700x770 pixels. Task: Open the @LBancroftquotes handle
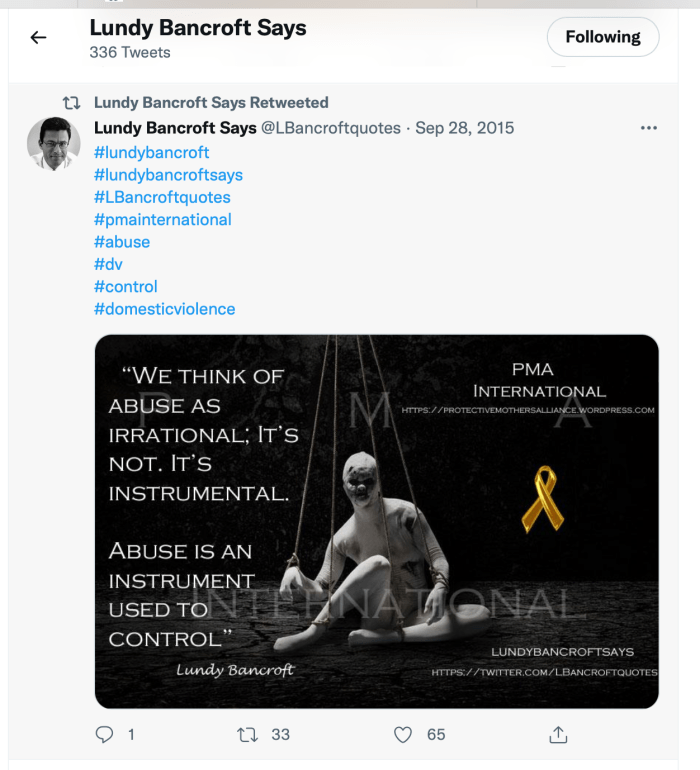tap(331, 128)
